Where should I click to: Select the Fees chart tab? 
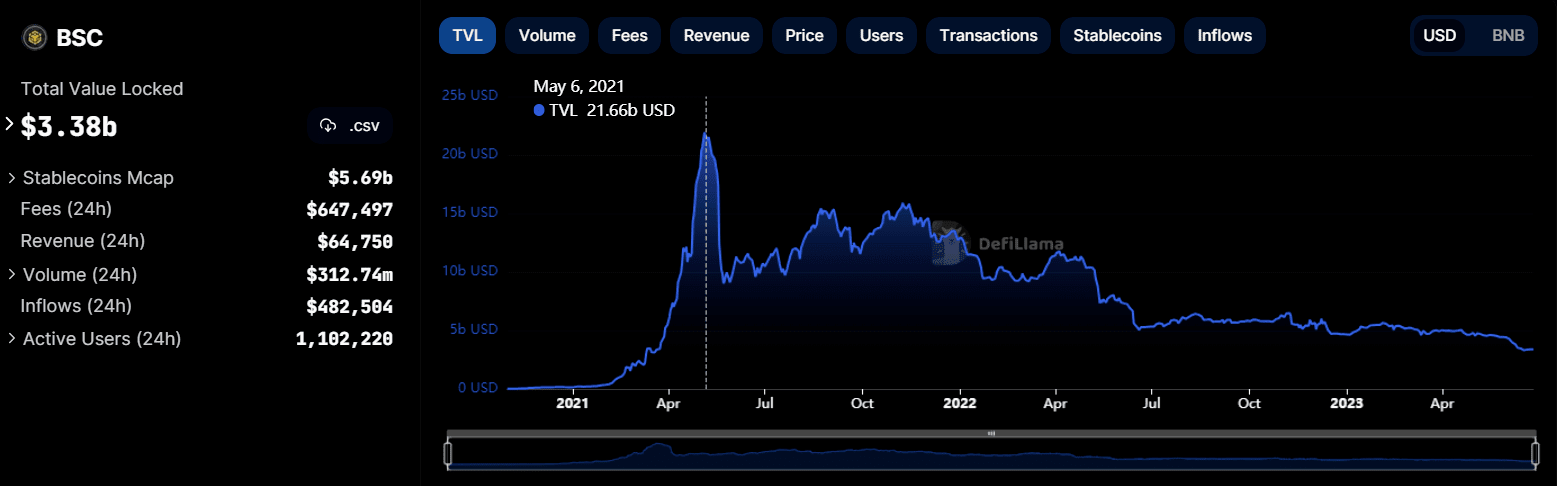click(x=630, y=35)
